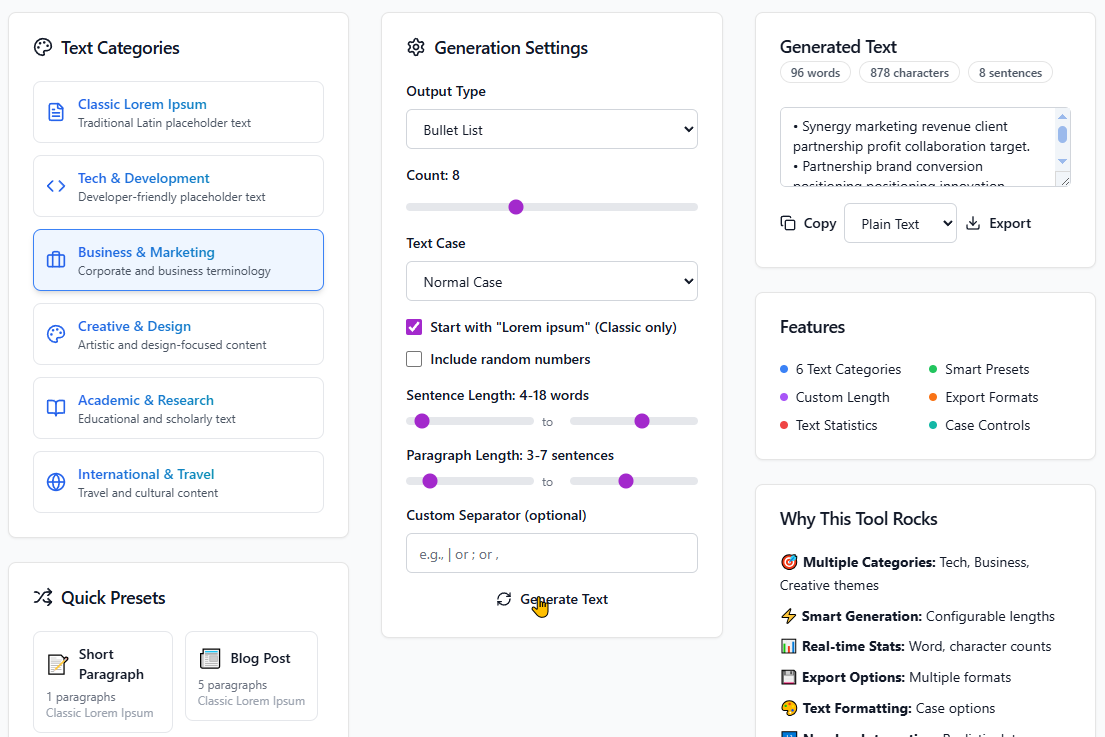The image size is (1105, 737).
Task: Click the Copy icon under generated text
Action: (x=788, y=223)
